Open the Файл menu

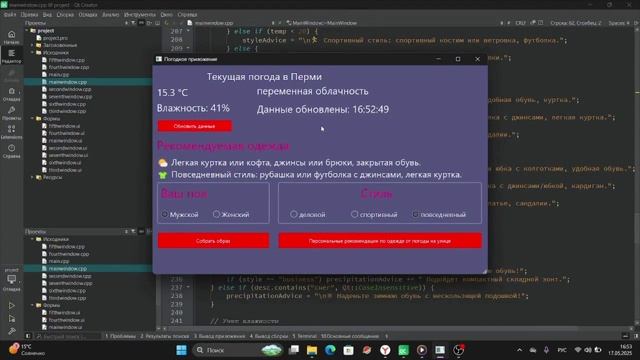[10, 15]
